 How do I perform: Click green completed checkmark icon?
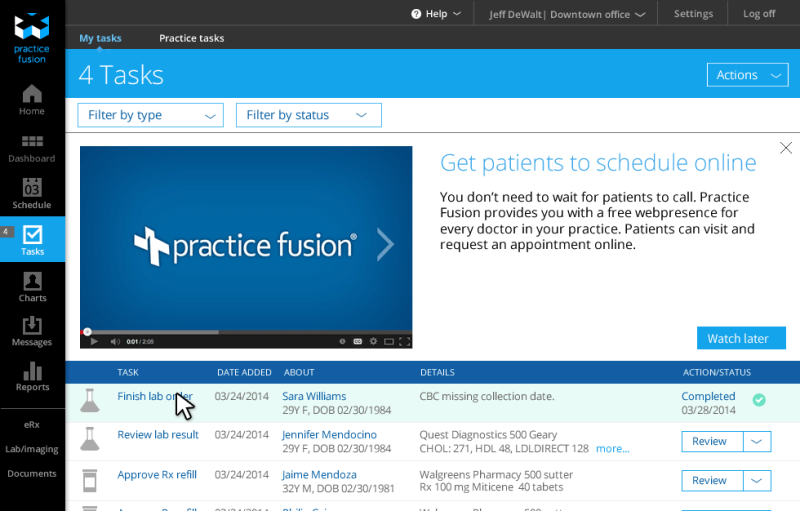(x=759, y=400)
